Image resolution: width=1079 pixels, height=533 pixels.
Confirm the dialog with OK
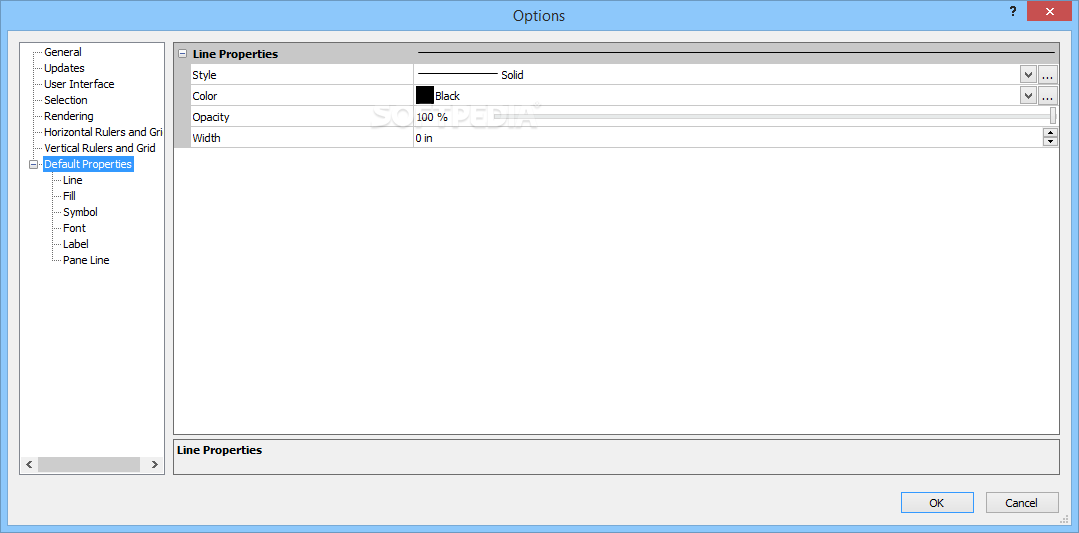[x=937, y=503]
